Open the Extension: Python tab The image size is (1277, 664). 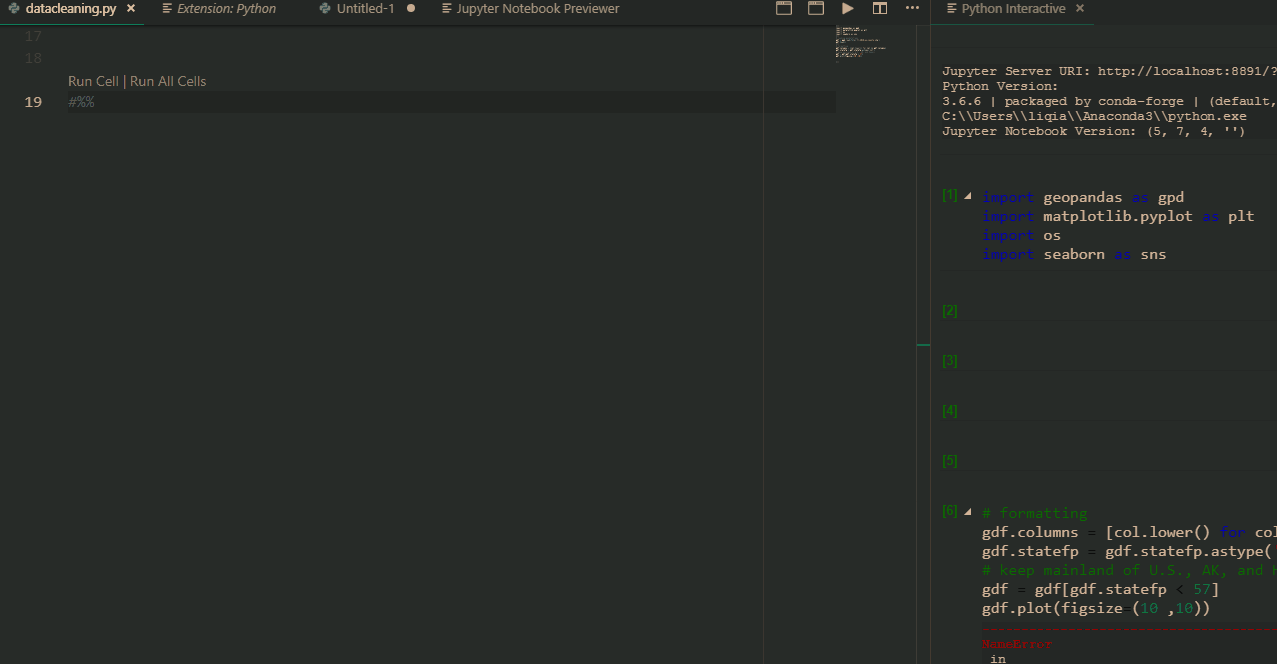pyautogui.click(x=226, y=9)
